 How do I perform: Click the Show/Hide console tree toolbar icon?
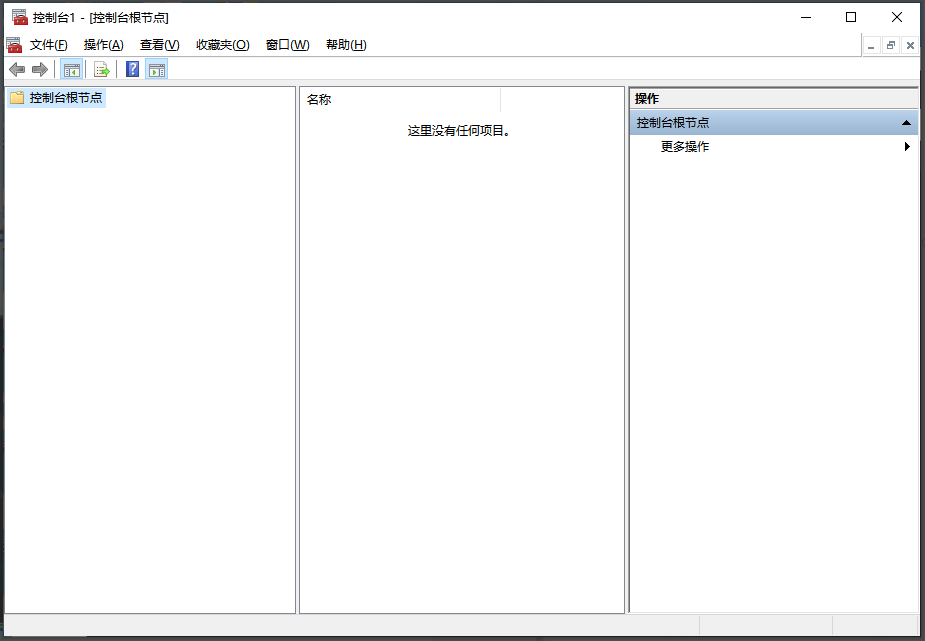click(x=71, y=68)
